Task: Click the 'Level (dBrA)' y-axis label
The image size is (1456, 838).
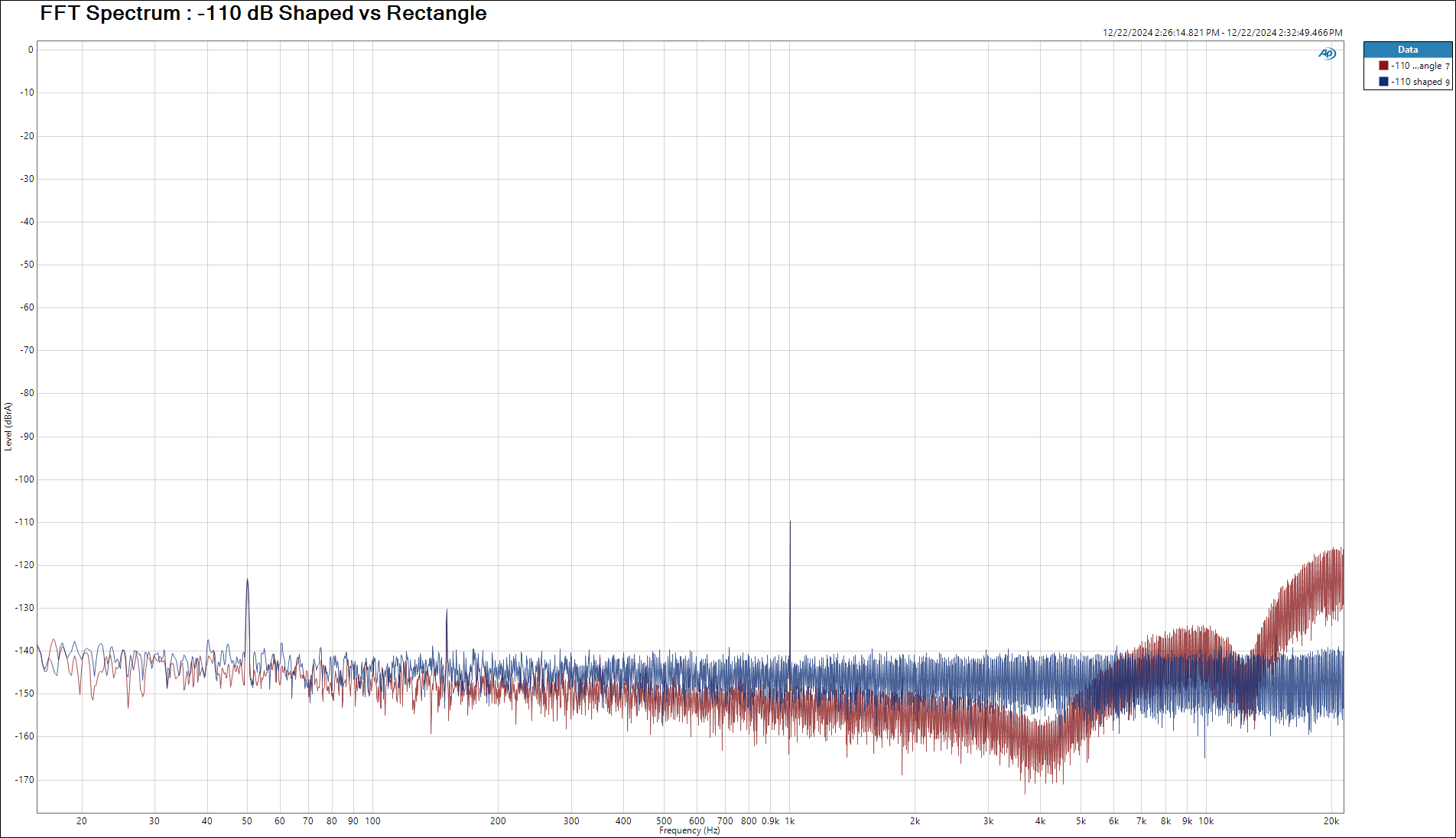Action: click(8, 427)
